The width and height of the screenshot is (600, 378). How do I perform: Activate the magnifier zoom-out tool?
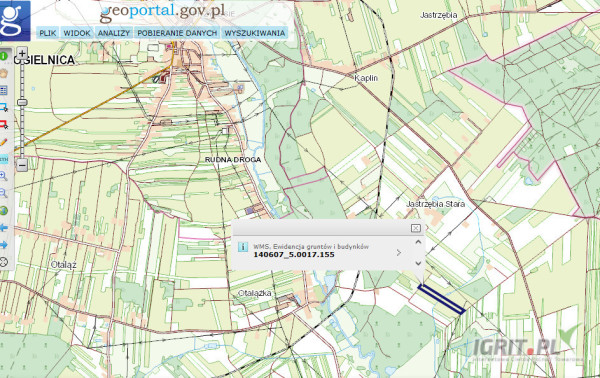point(3,193)
